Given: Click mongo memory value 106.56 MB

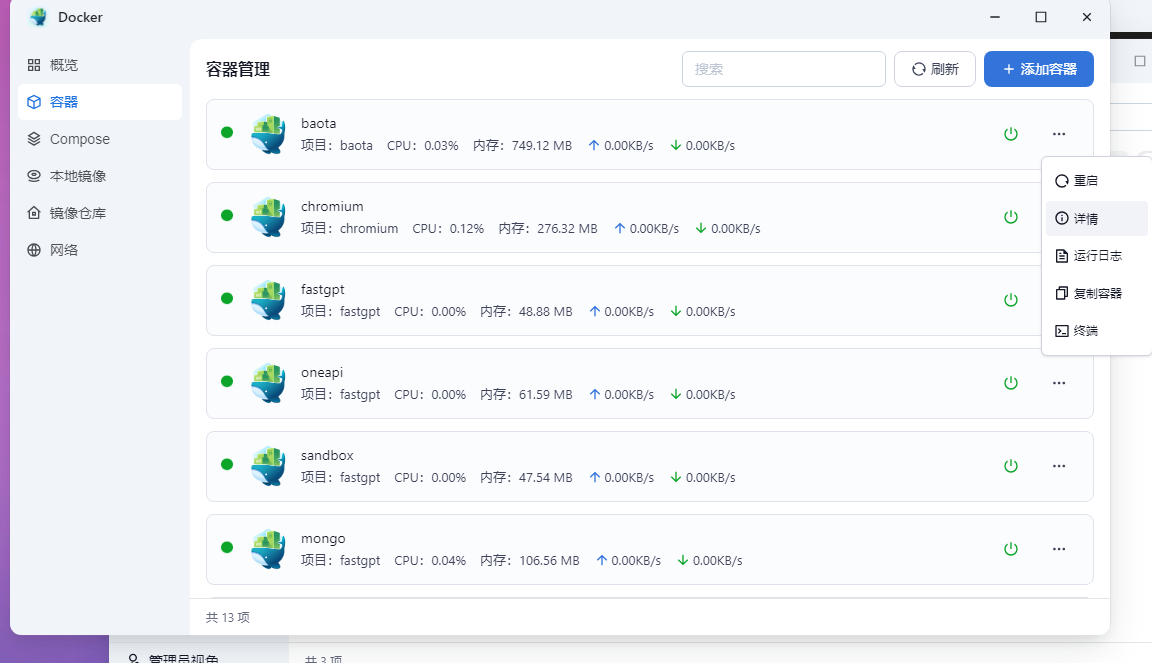Looking at the screenshot, I should [549, 561].
